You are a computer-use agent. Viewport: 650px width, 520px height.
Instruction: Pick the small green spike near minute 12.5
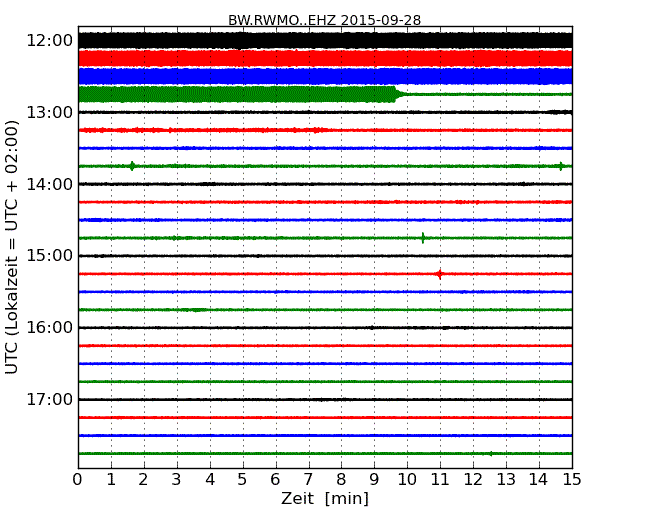[491, 454]
